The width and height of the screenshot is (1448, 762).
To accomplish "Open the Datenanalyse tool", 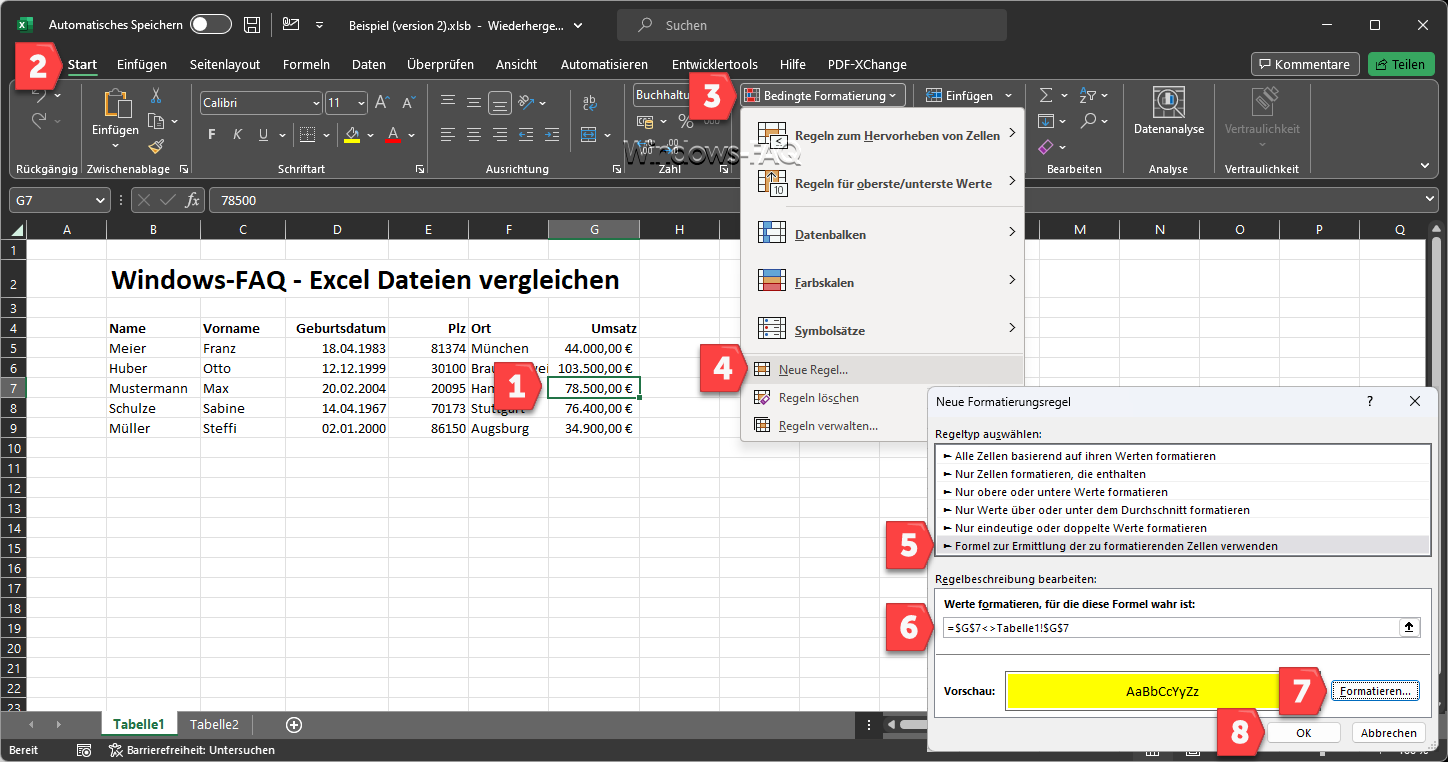I will pos(1168,111).
